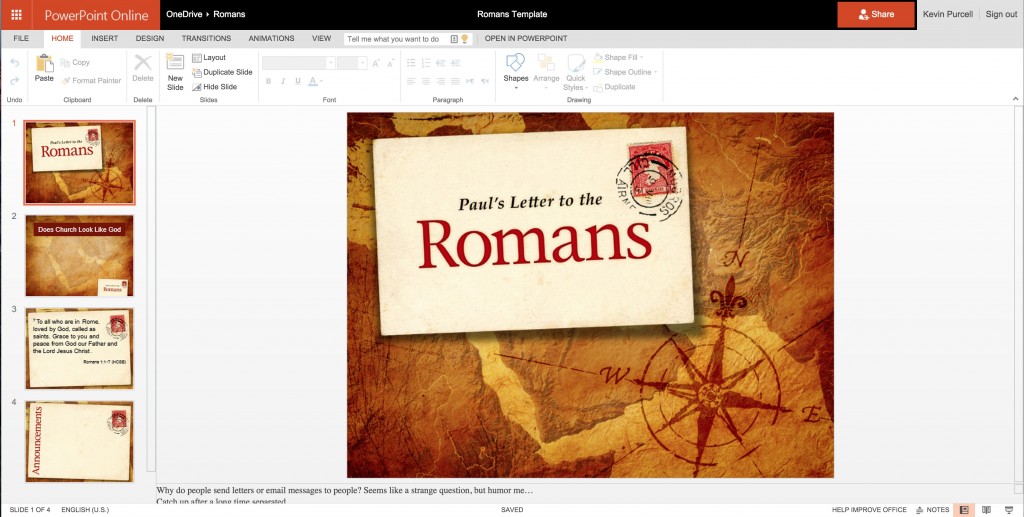Toggle the NOTES pane
The image size is (1024, 517).
[x=933, y=510]
